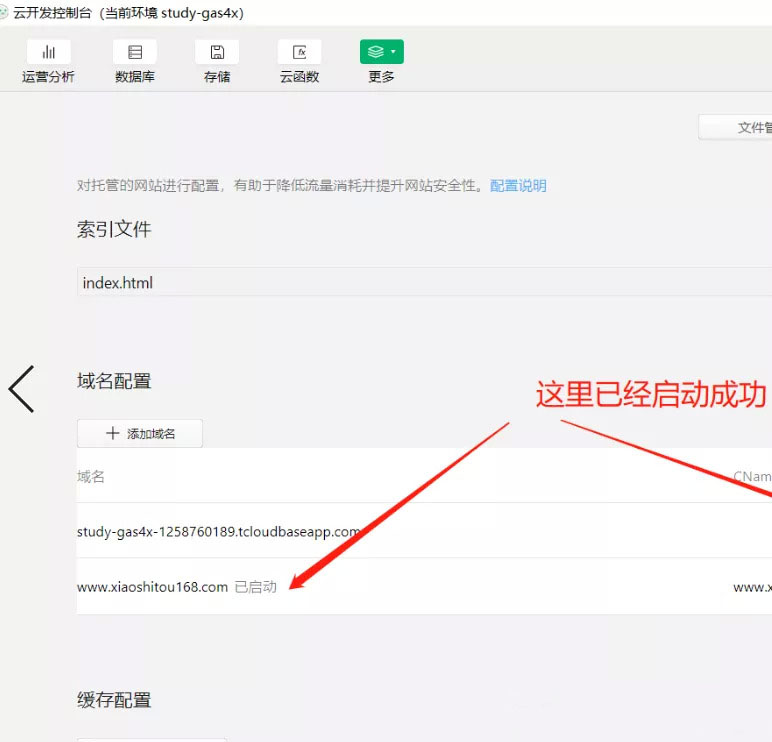Screen dimensions: 772x742
Task: Expand the green 更多 dropdown button
Action: tap(382, 52)
